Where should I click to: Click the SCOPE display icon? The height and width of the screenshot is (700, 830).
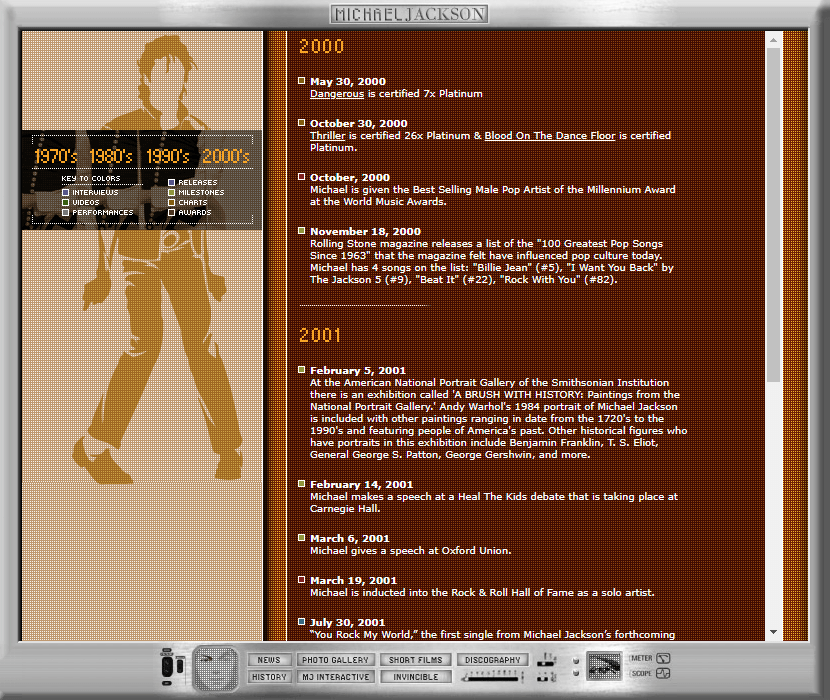663,674
